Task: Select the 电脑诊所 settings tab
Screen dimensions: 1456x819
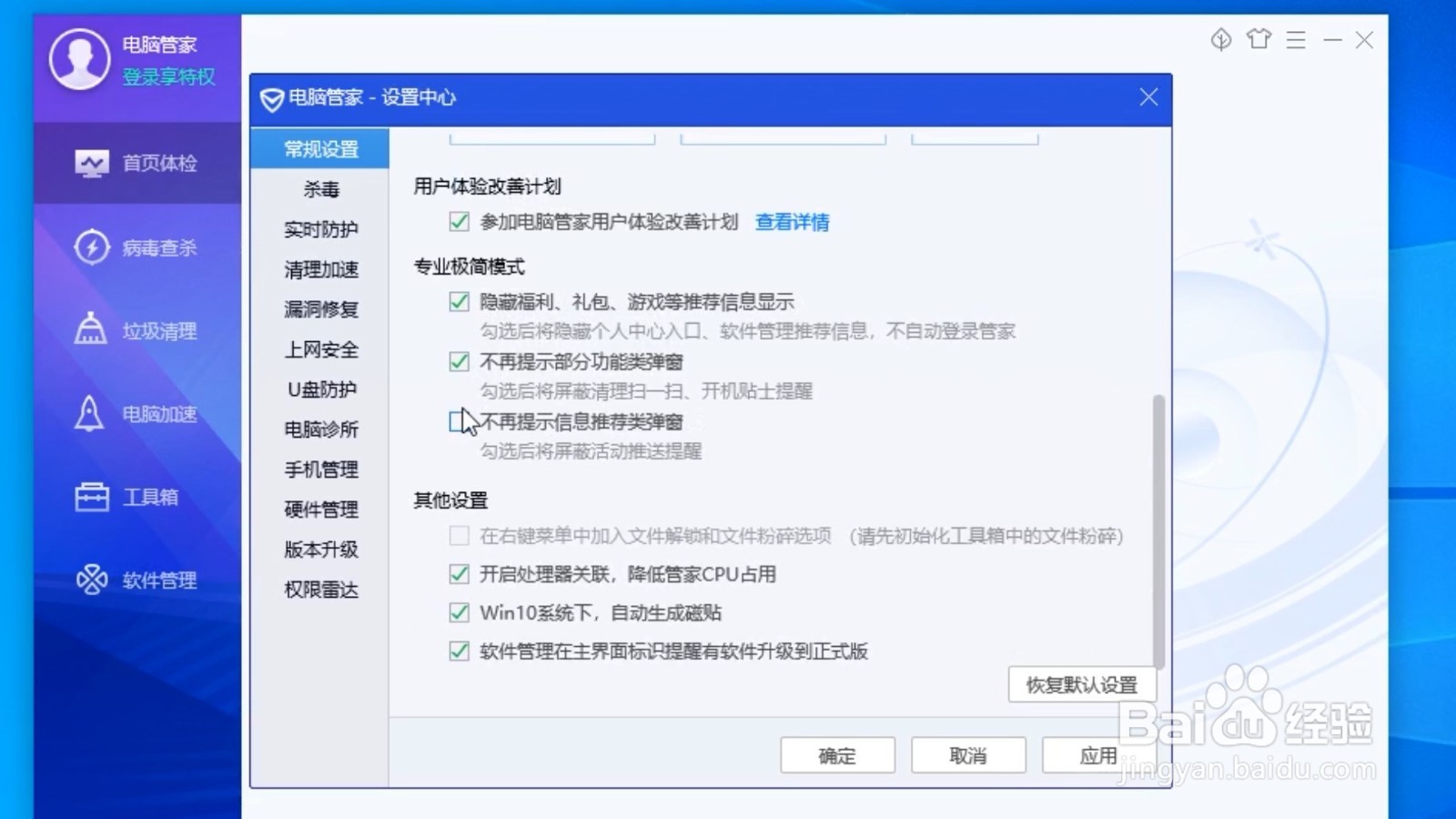Action: 320,430
